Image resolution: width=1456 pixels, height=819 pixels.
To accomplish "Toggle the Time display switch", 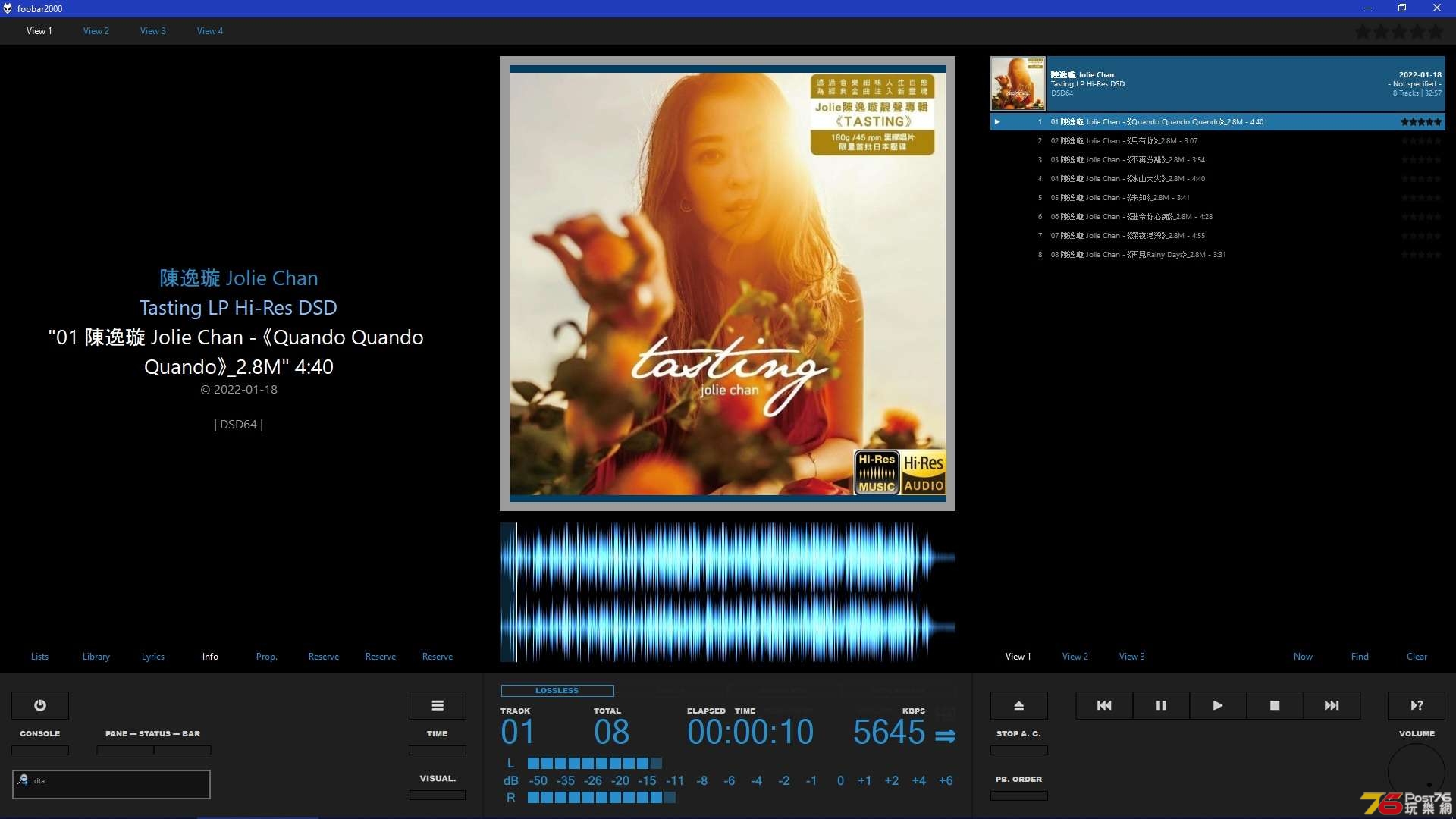I will [x=438, y=750].
